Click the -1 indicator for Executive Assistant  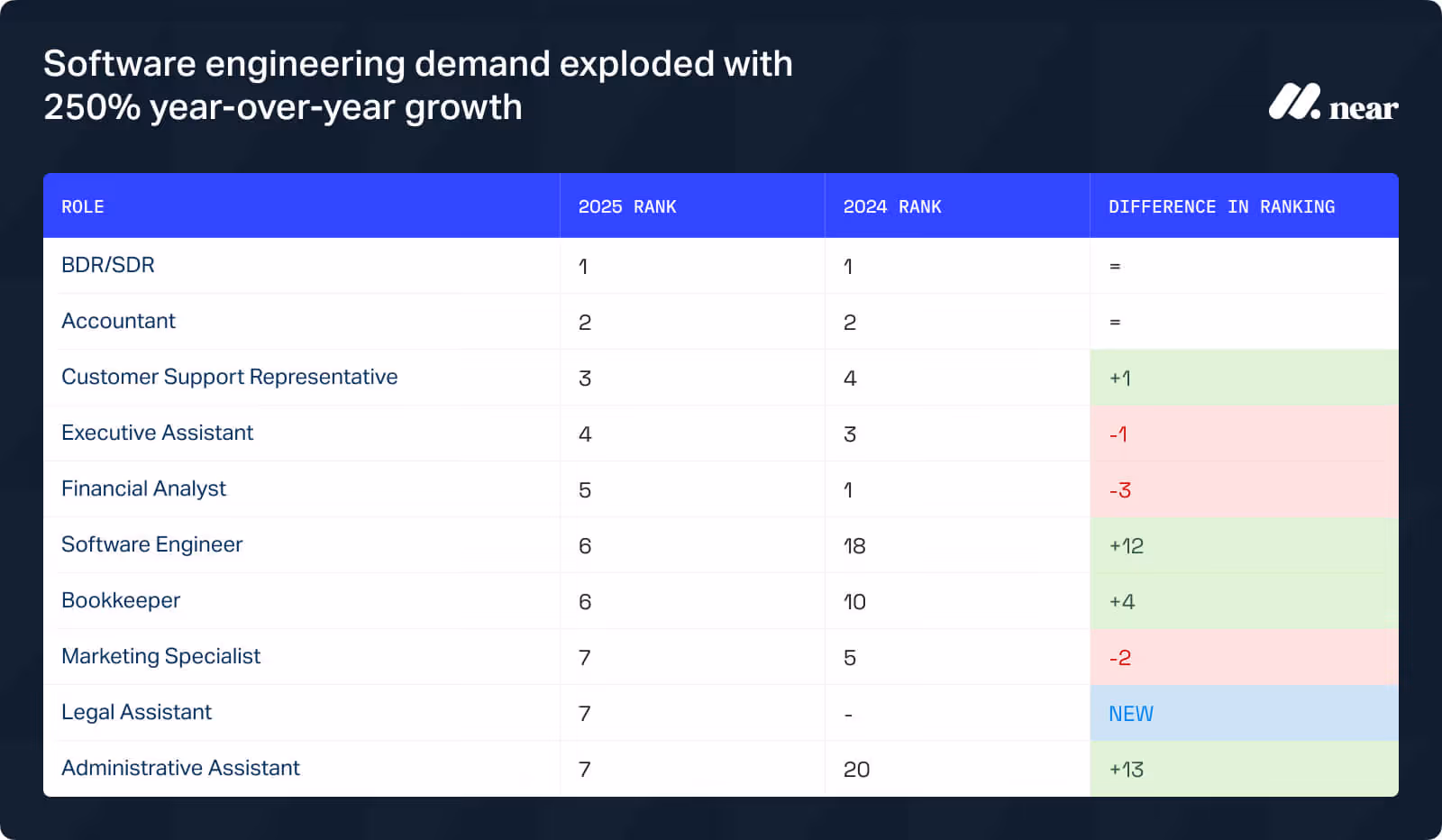(x=1119, y=434)
